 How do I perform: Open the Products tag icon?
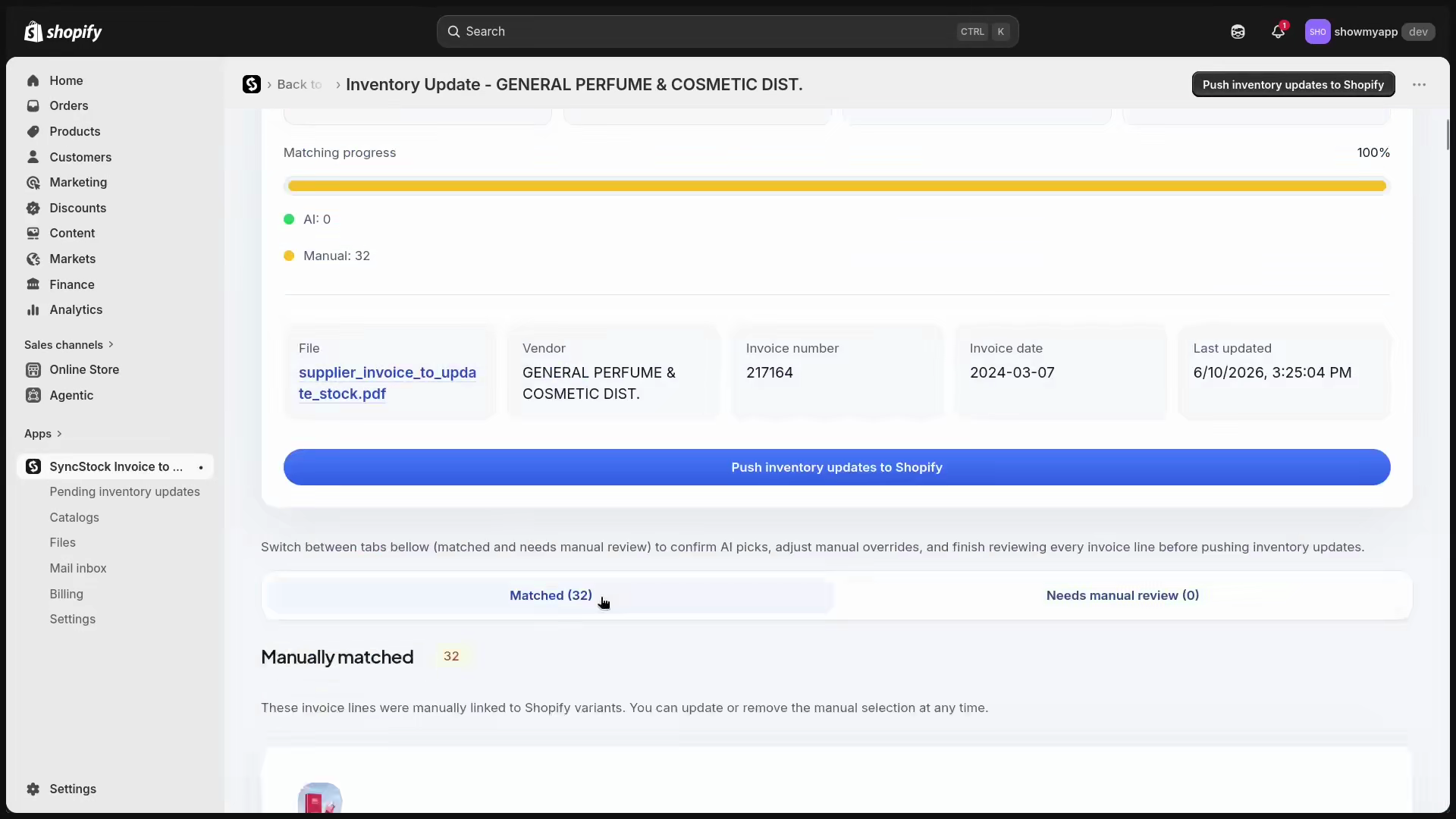pos(33,131)
